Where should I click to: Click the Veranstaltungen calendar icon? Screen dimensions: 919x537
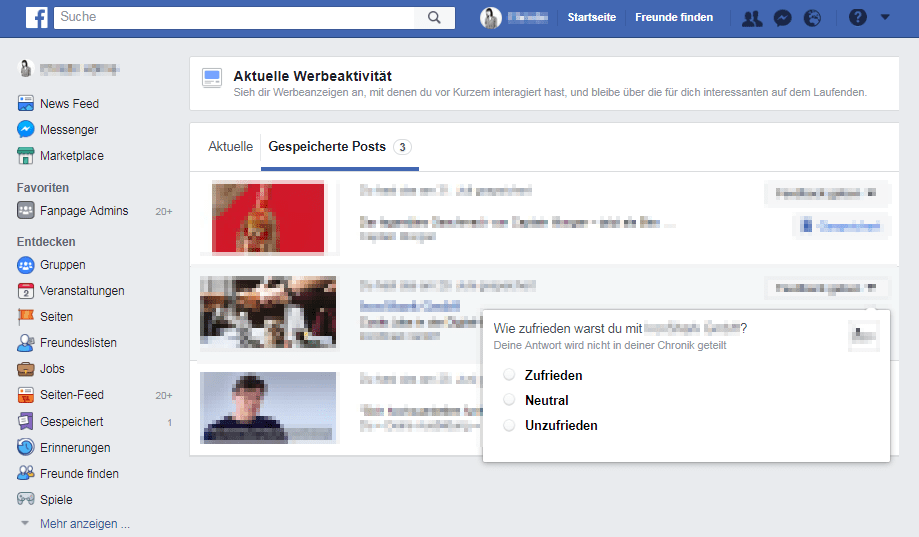(25, 291)
